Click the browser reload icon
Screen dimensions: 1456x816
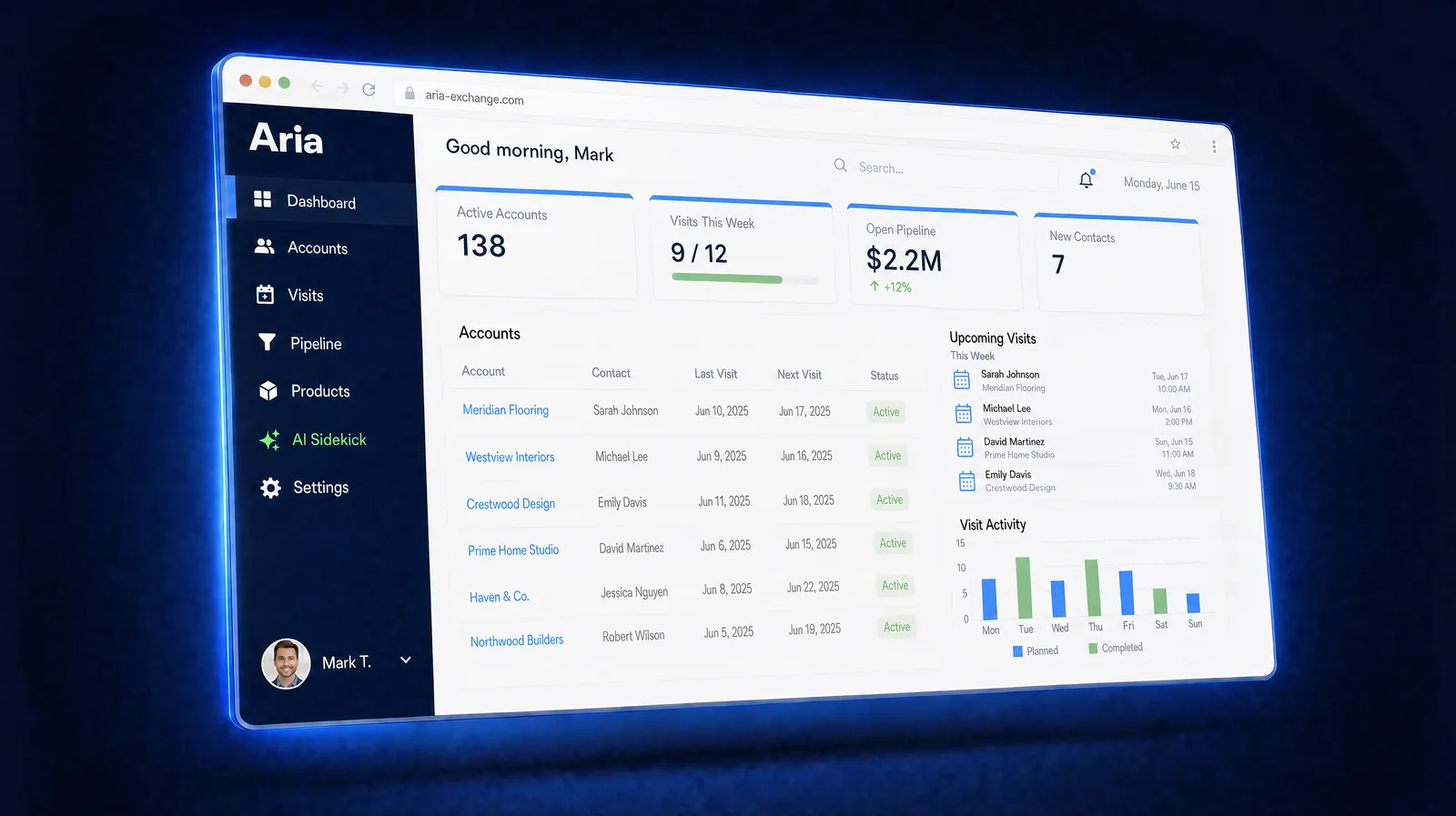pyautogui.click(x=369, y=89)
